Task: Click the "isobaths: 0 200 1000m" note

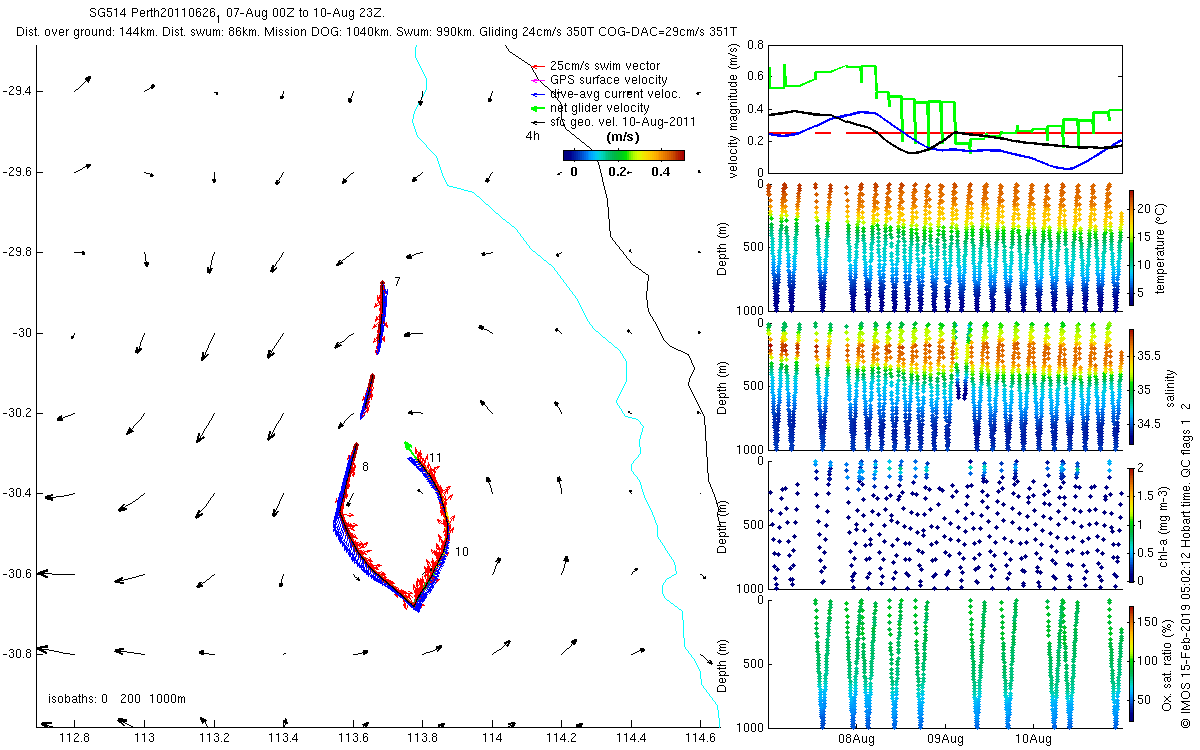Action: (117, 698)
